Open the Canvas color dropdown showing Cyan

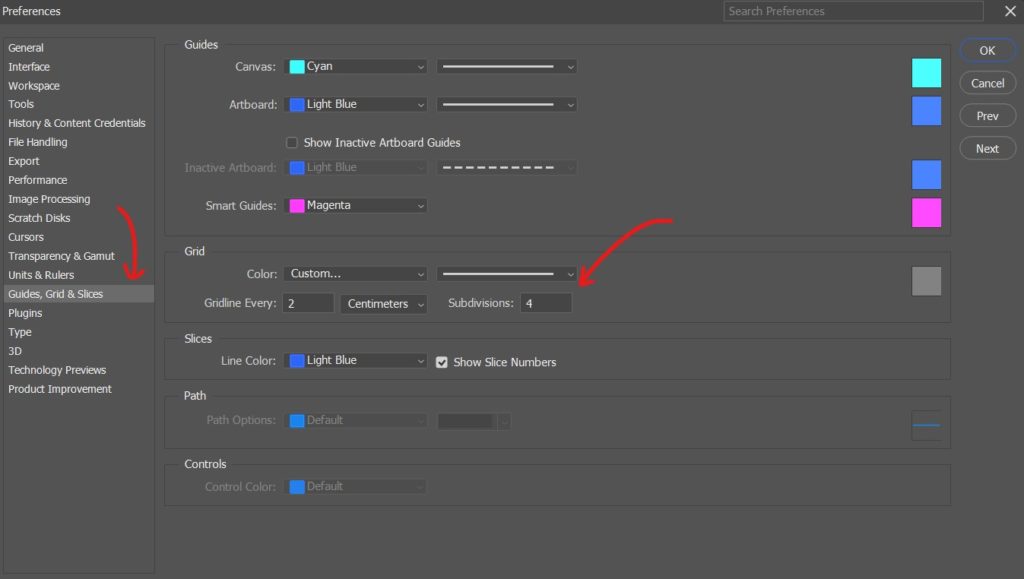[x=356, y=67]
